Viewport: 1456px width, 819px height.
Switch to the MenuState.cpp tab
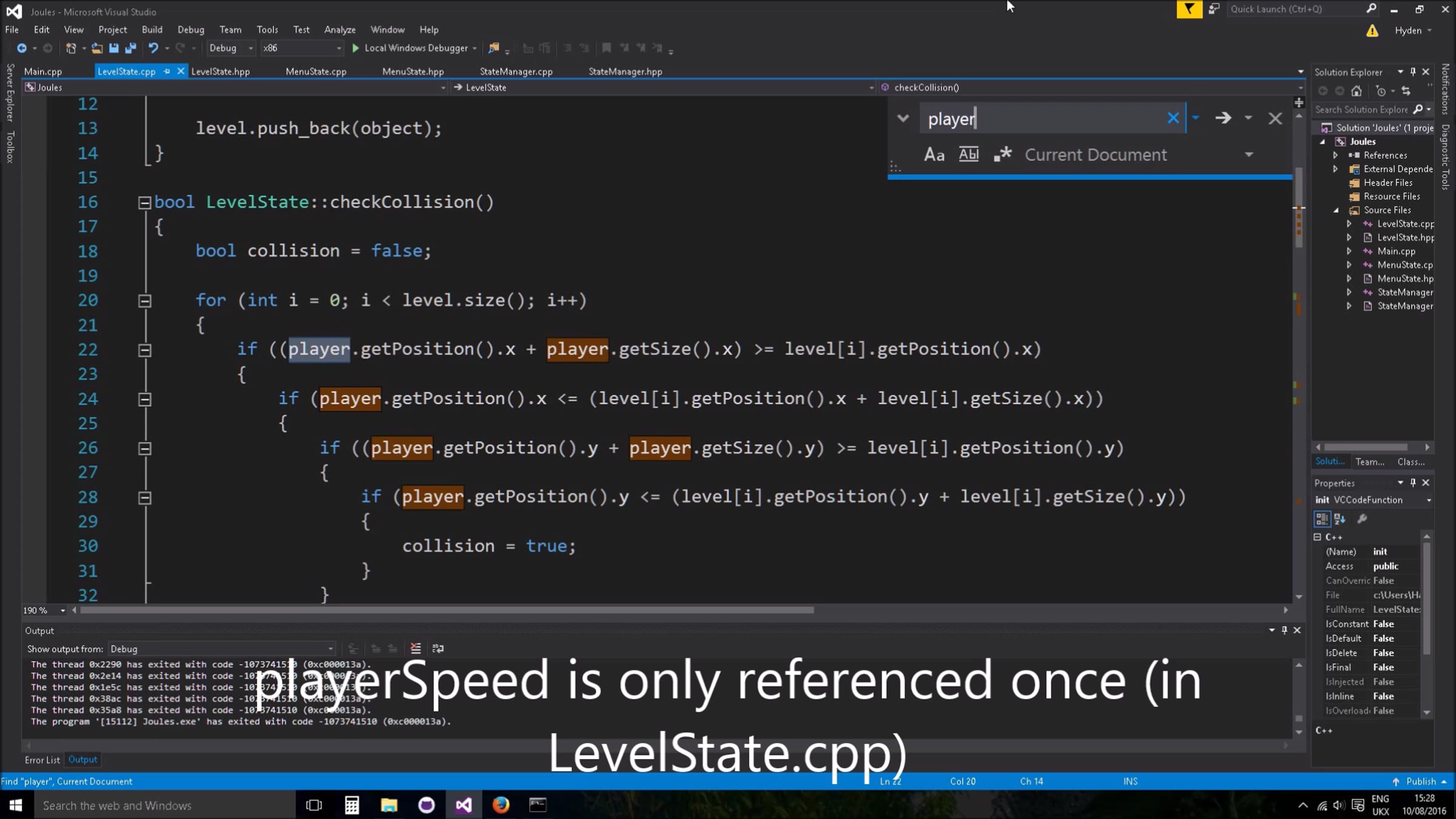tap(316, 72)
